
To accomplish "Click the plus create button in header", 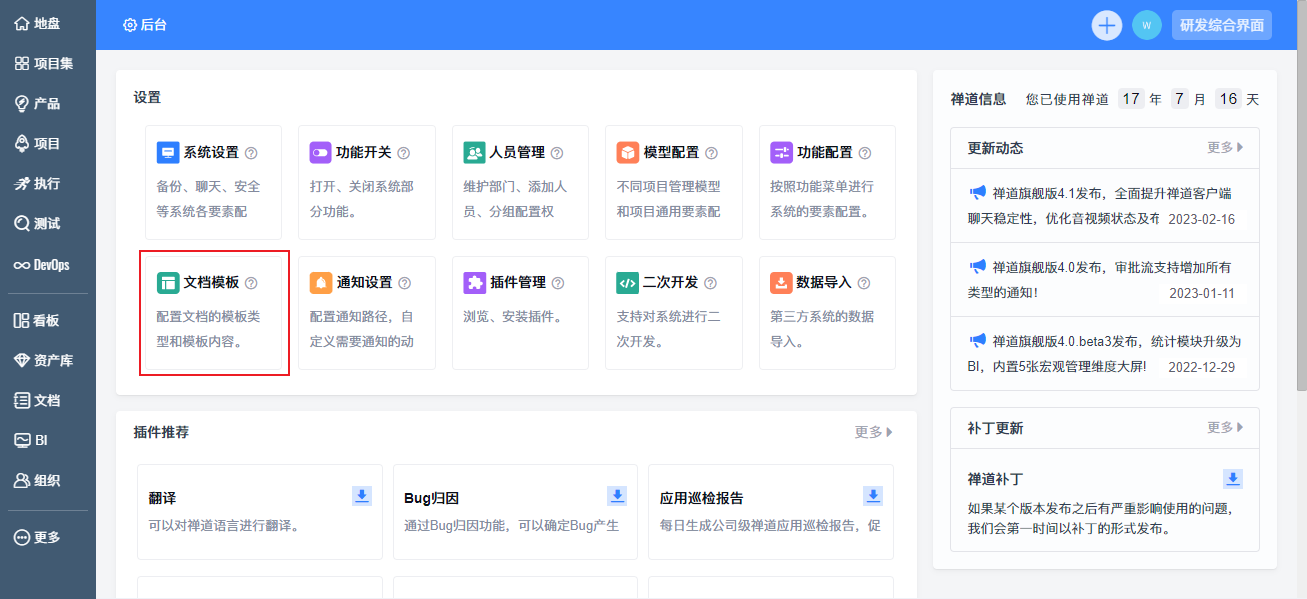I will click(x=1107, y=25).
